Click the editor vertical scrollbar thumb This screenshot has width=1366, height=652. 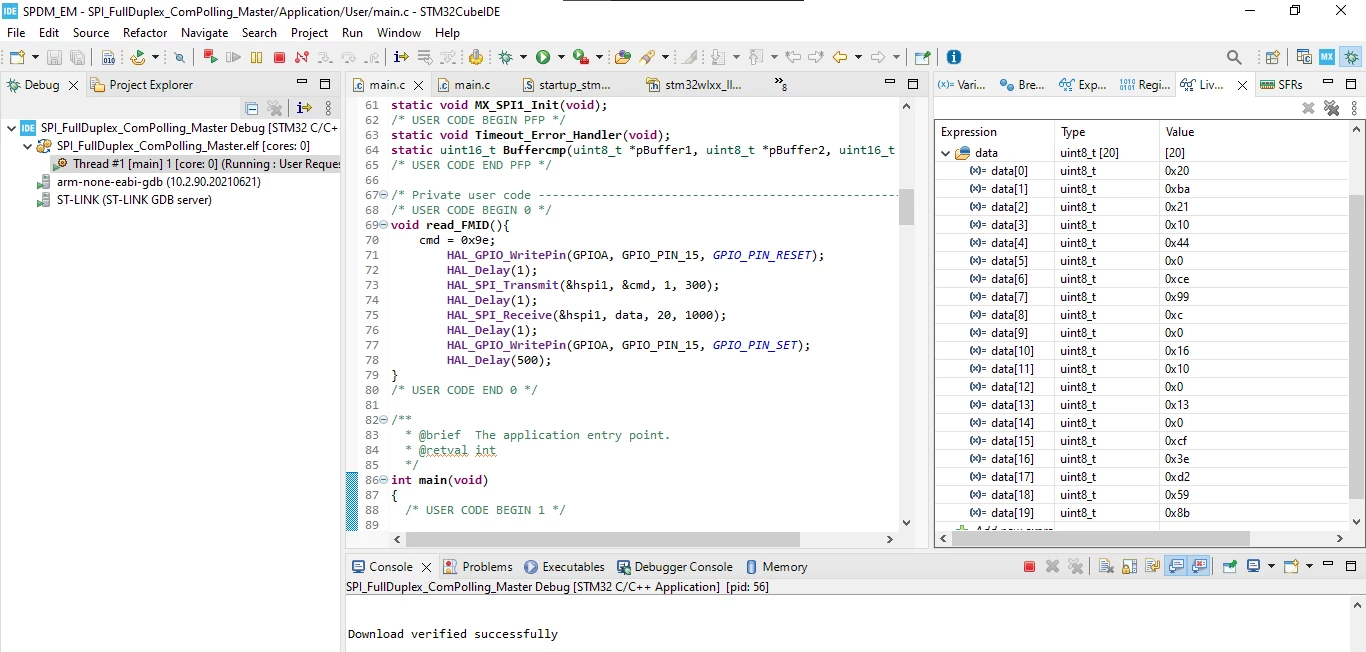click(906, 207)
